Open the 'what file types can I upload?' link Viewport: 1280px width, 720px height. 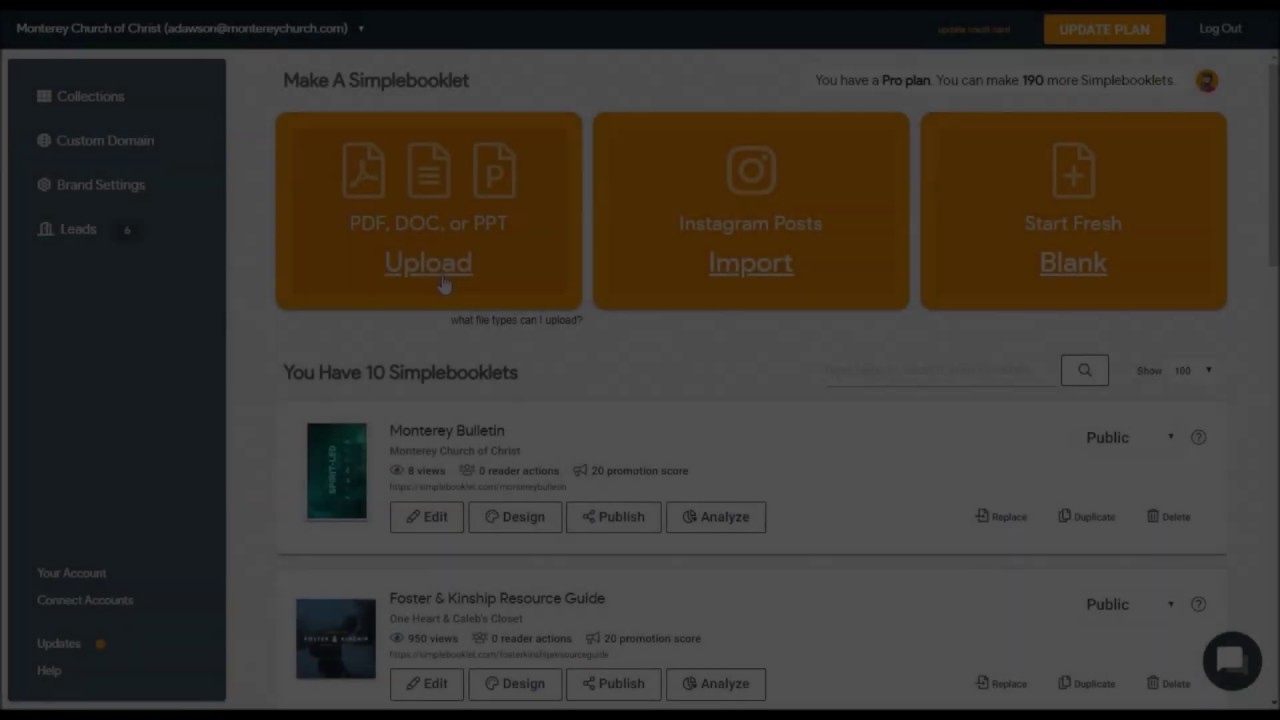pyautogui.click(x=516, y=320)
